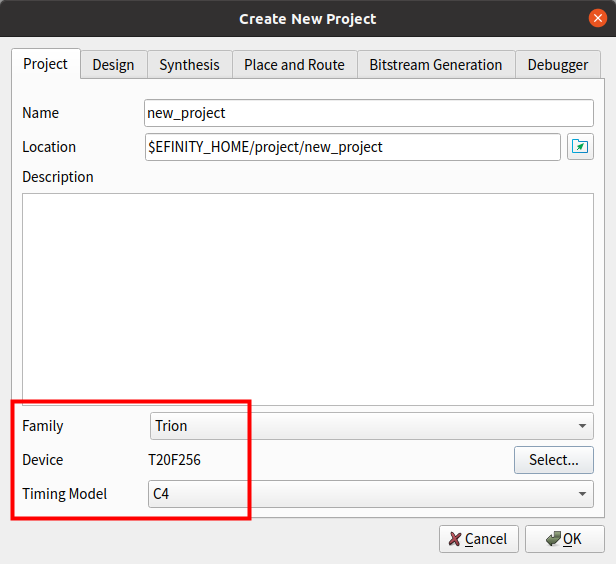Switch to the Synthesis tab
616x564 pixels.
(189, 65)
